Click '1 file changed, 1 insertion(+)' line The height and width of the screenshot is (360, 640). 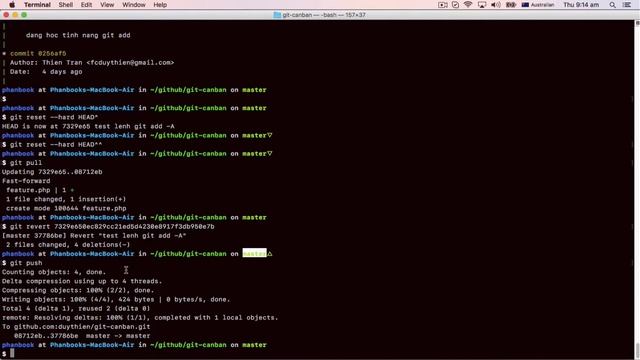(66, 199)
